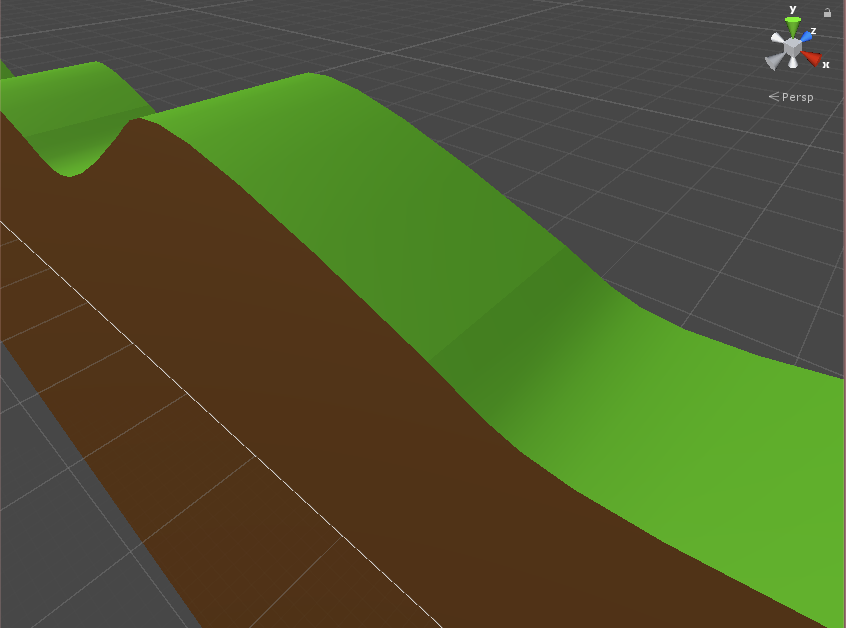
Task: Click the white cone below the gizmo cube
Action: tap(792, 62)
